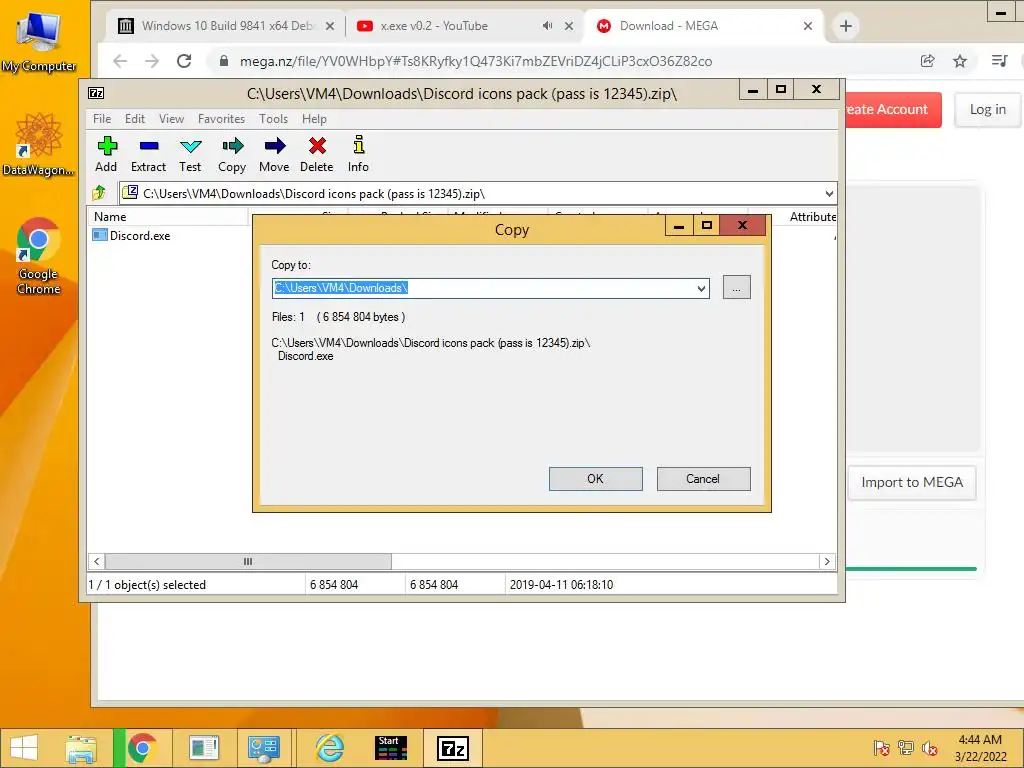
Task: Open Google Chrome desktop shortcut
Action: (39, 256)
